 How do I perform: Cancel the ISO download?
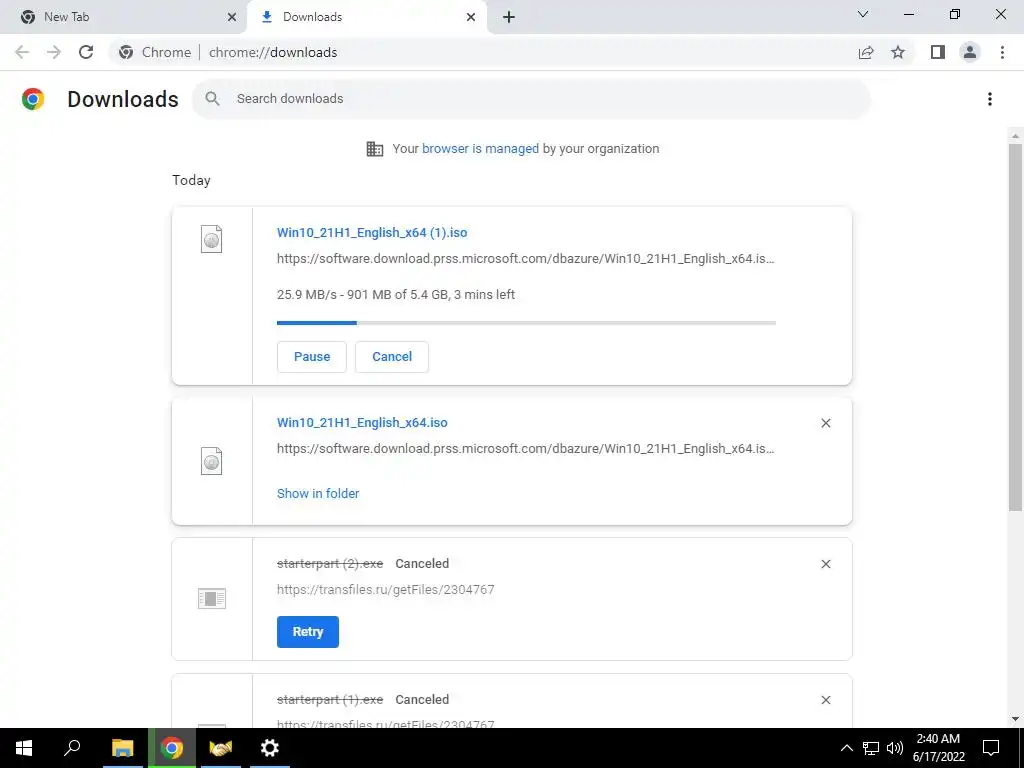392,357
